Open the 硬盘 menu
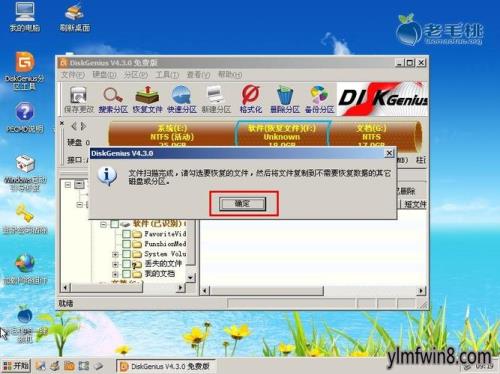The width and height of the screenshot is (500, 374). click(104, 75)
